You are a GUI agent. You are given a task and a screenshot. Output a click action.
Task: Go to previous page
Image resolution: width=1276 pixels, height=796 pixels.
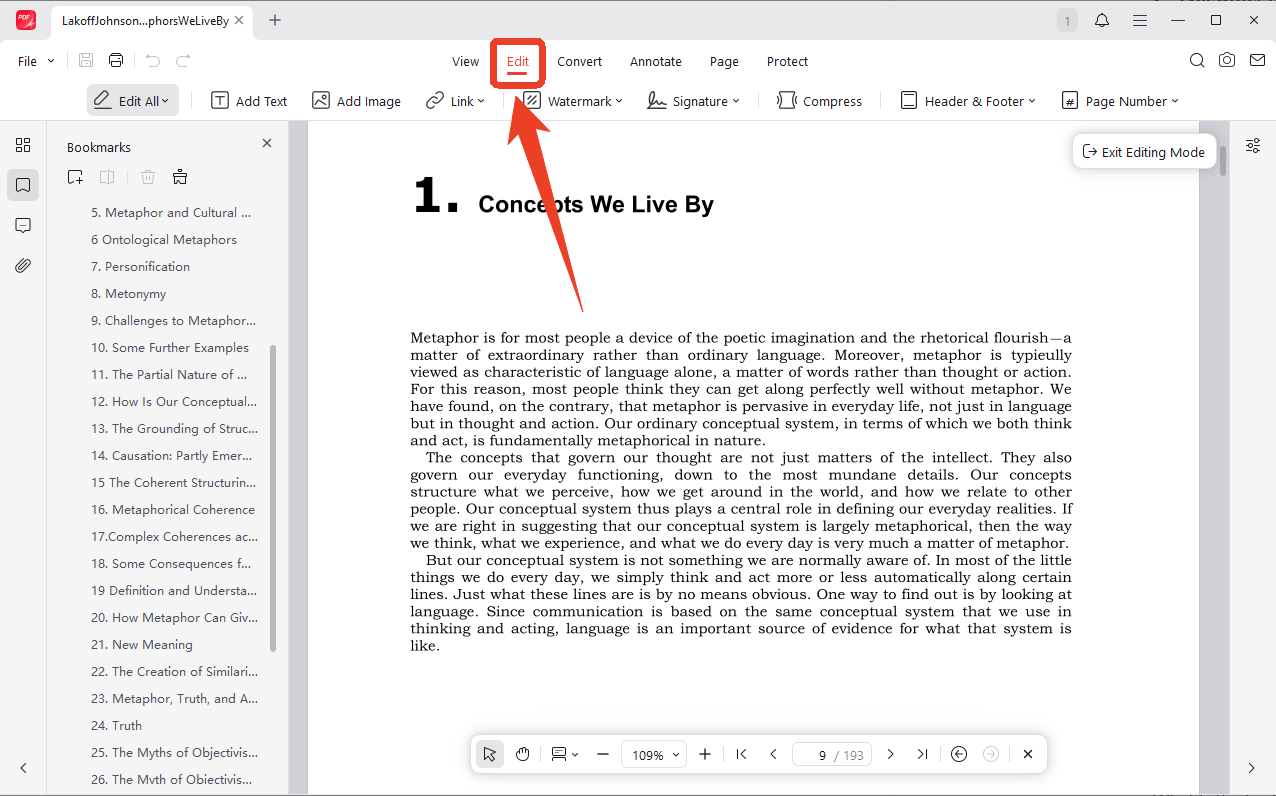(x=773, y=754)
